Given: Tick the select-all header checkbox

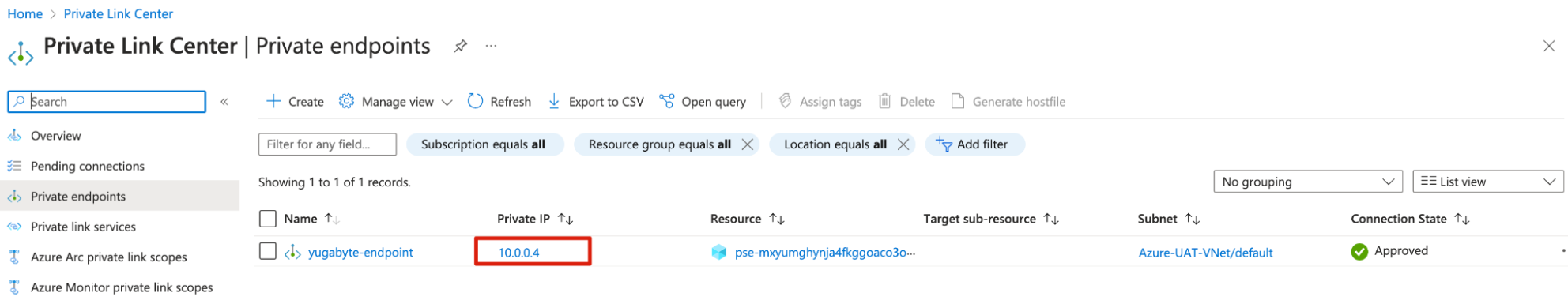Looking at the screenshot, I should point(268,219).
